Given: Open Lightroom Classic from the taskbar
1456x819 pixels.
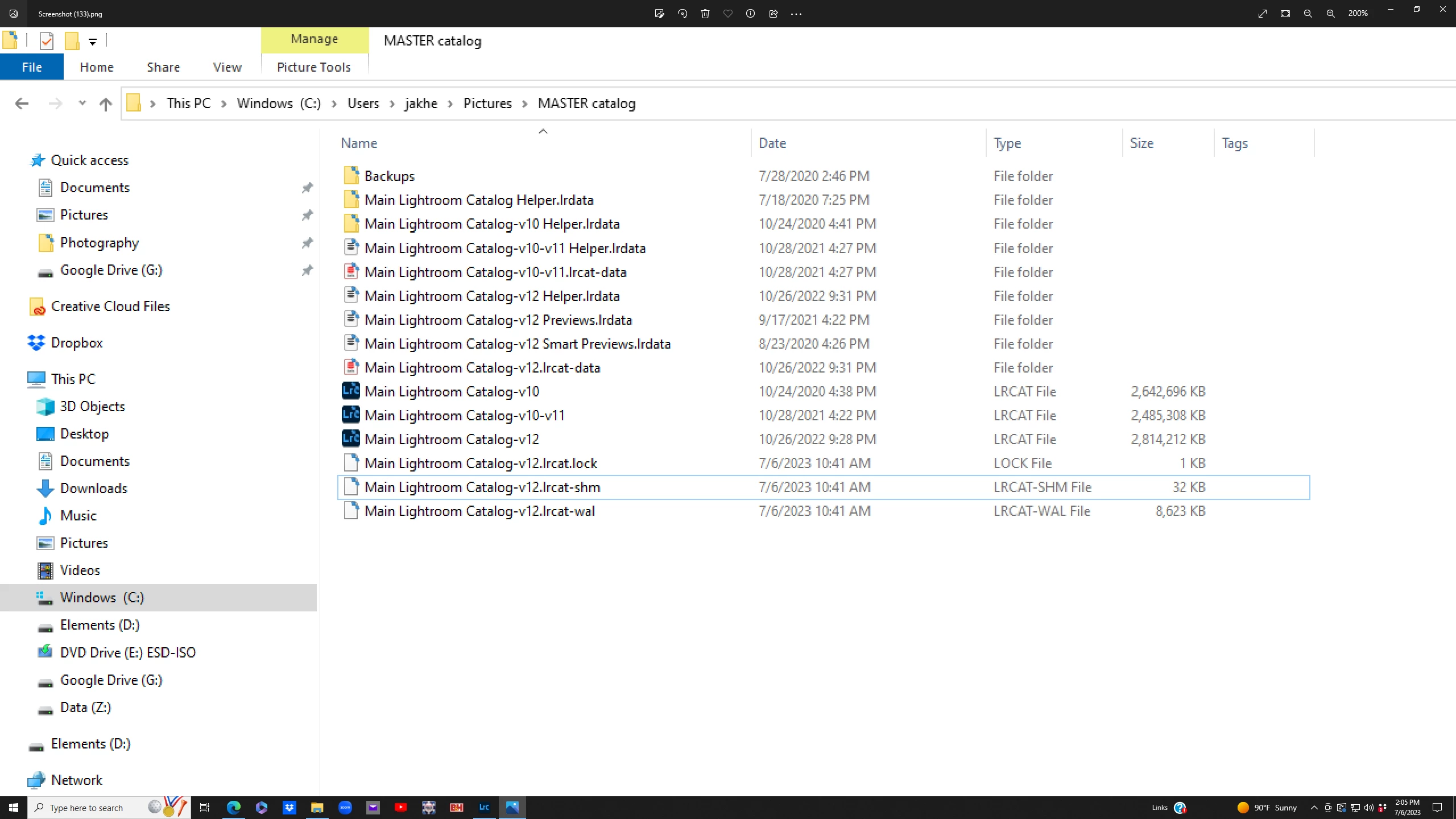Looking at the screenshot, I should coord(484,807).
